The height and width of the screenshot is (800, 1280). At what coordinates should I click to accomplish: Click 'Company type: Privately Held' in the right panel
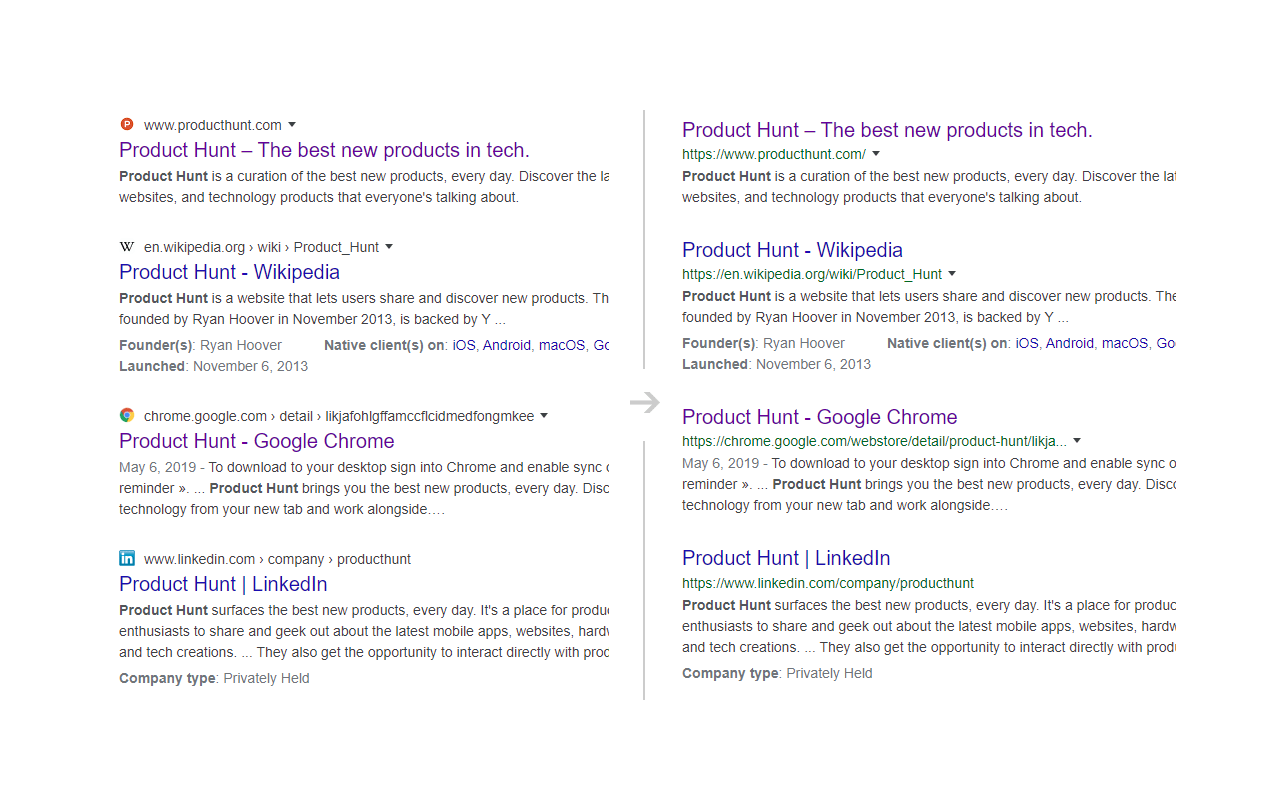(x=777, y=673)
